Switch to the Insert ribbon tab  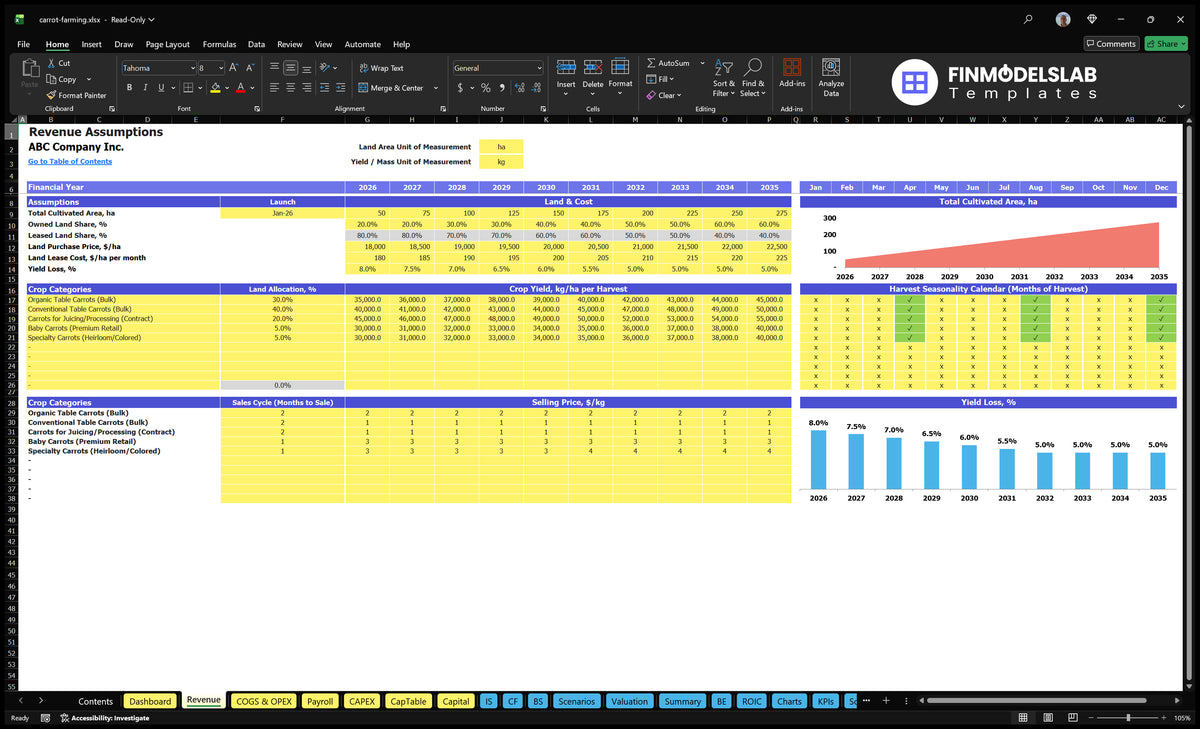91,44
